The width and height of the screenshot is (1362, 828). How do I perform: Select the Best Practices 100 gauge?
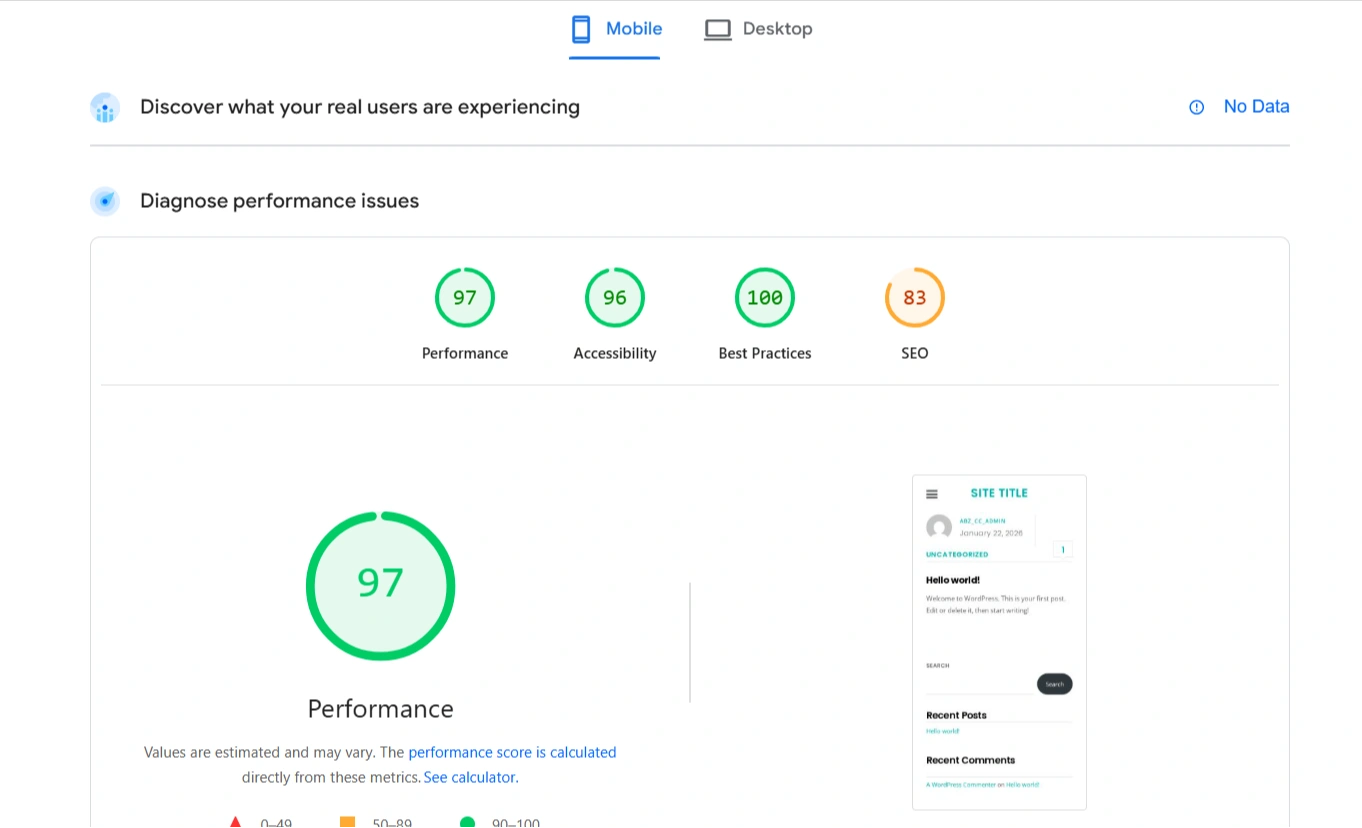[765, 297]
